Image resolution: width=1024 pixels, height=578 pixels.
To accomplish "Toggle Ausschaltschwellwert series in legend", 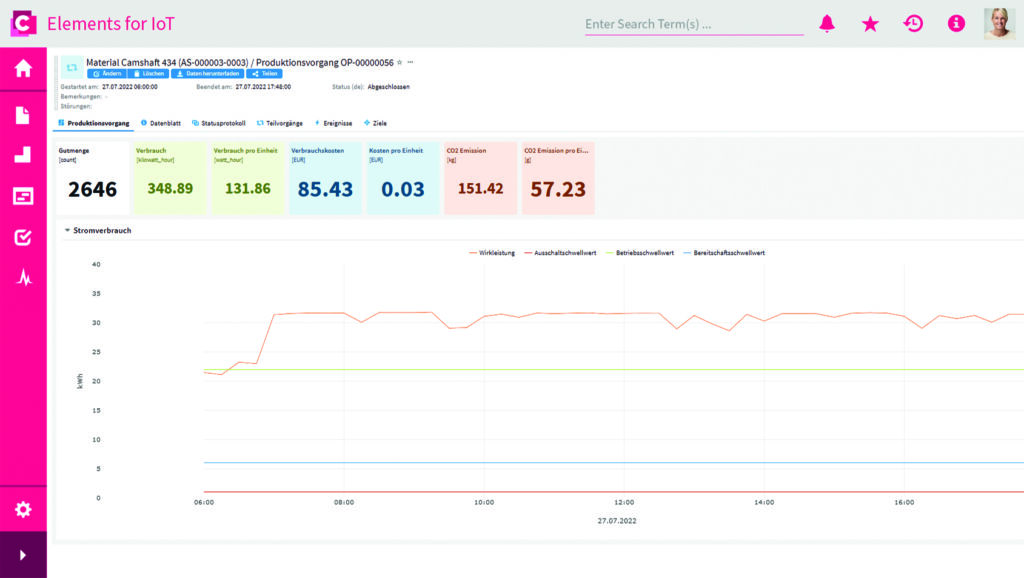I will [x=565, y=253].
